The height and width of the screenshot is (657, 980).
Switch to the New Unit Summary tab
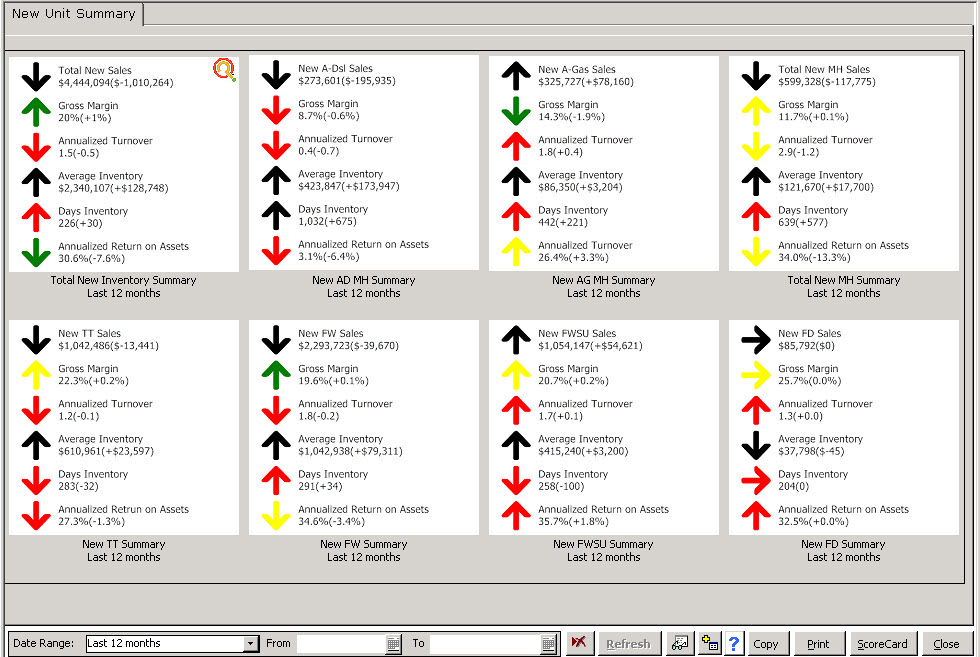(73, 14)
